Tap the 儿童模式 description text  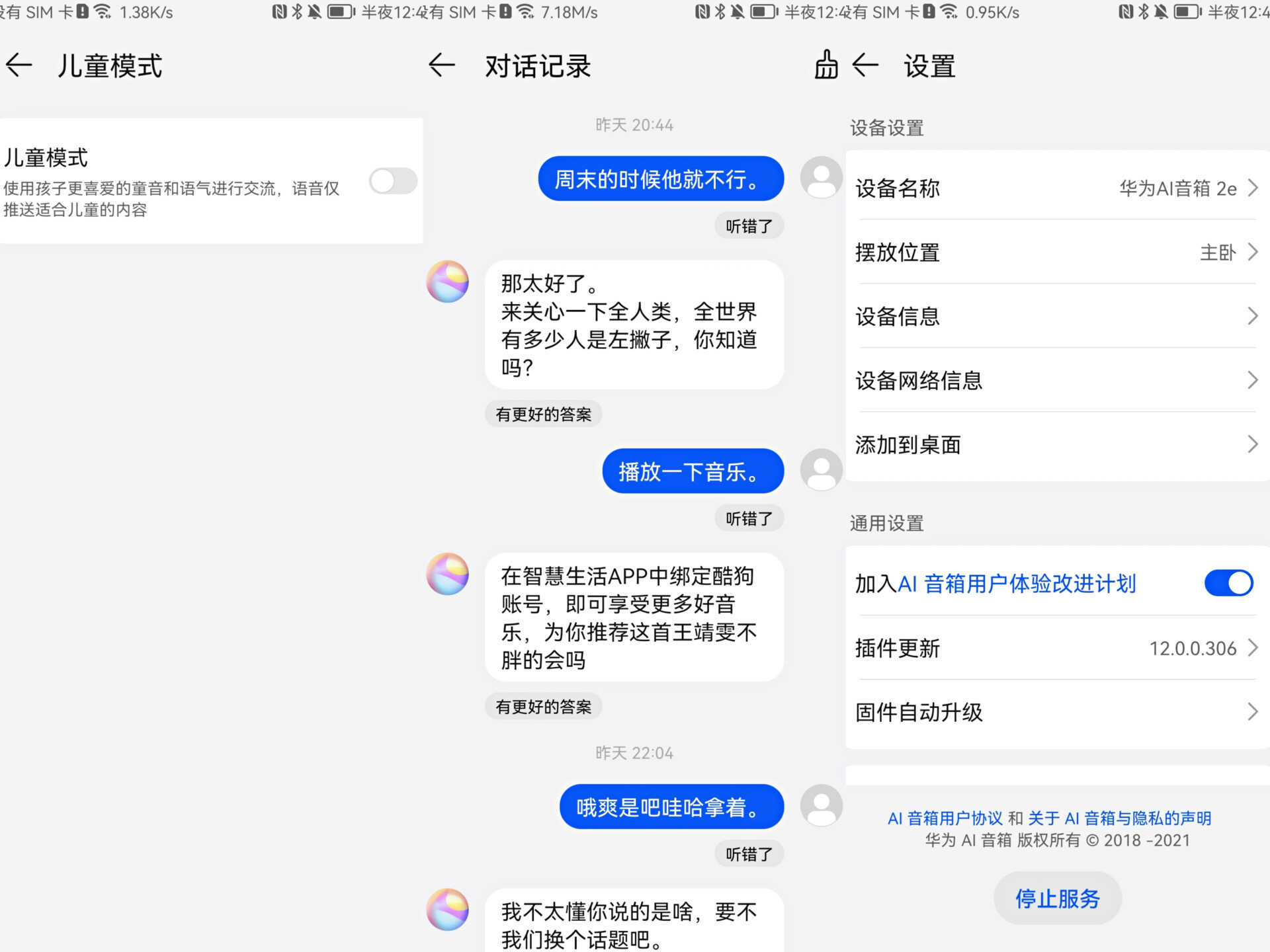point(171,199)
